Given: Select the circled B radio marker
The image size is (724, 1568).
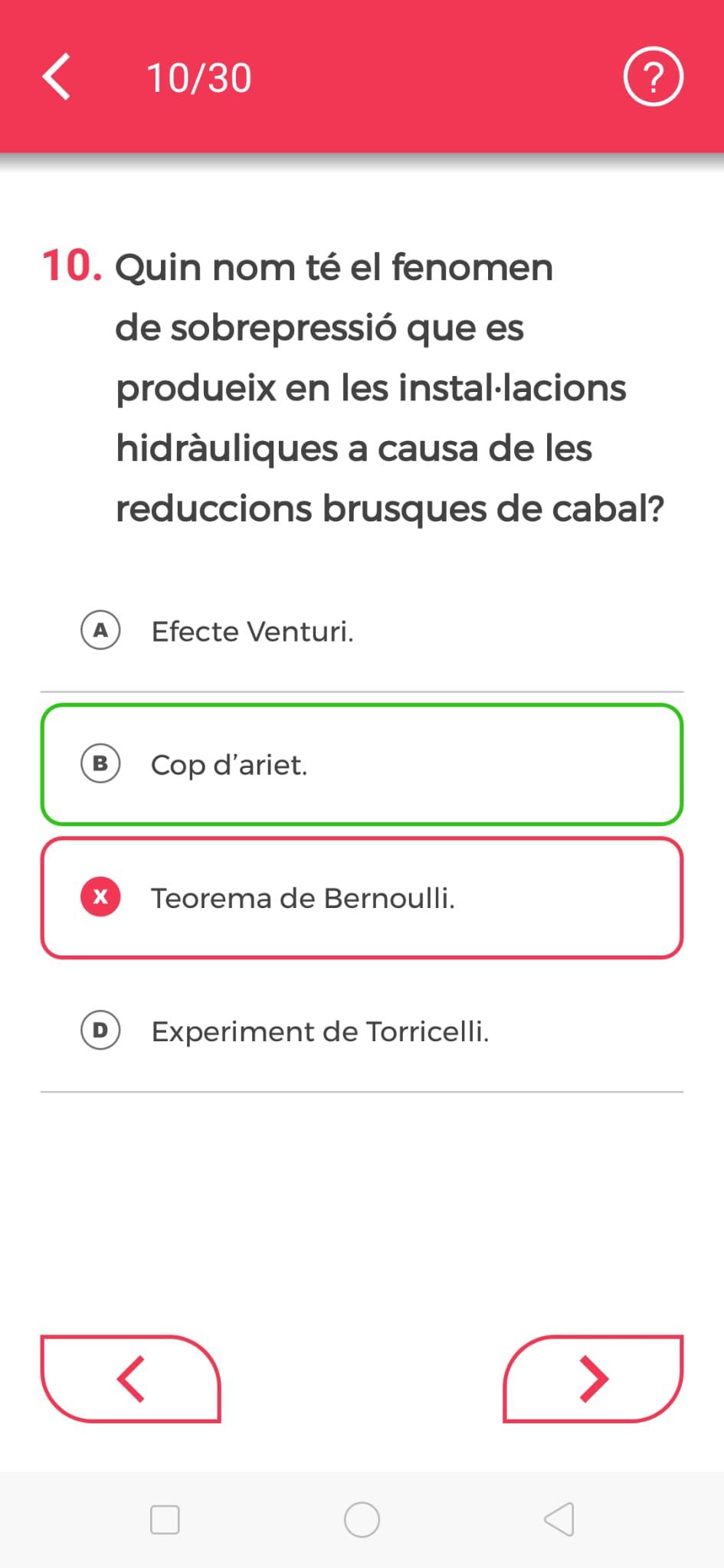Looking at the screenshot, I should tap(100, 763).
